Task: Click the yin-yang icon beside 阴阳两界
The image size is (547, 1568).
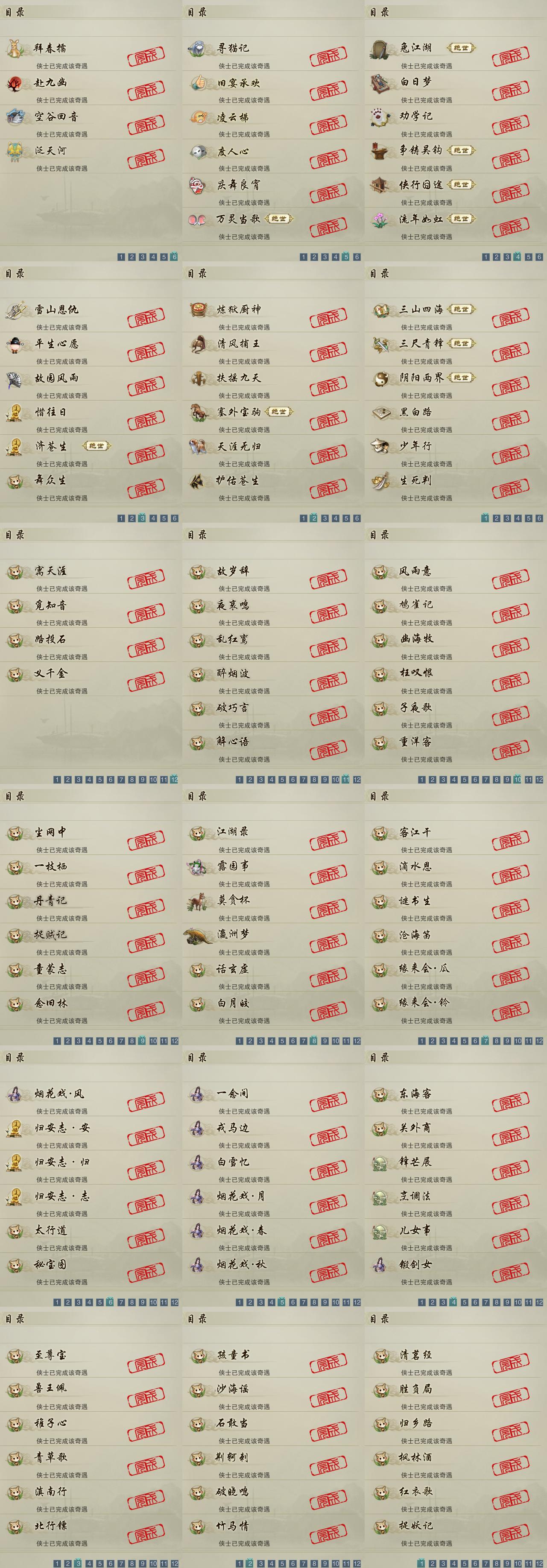Action: pyautogui.click(x=380, y=378)
